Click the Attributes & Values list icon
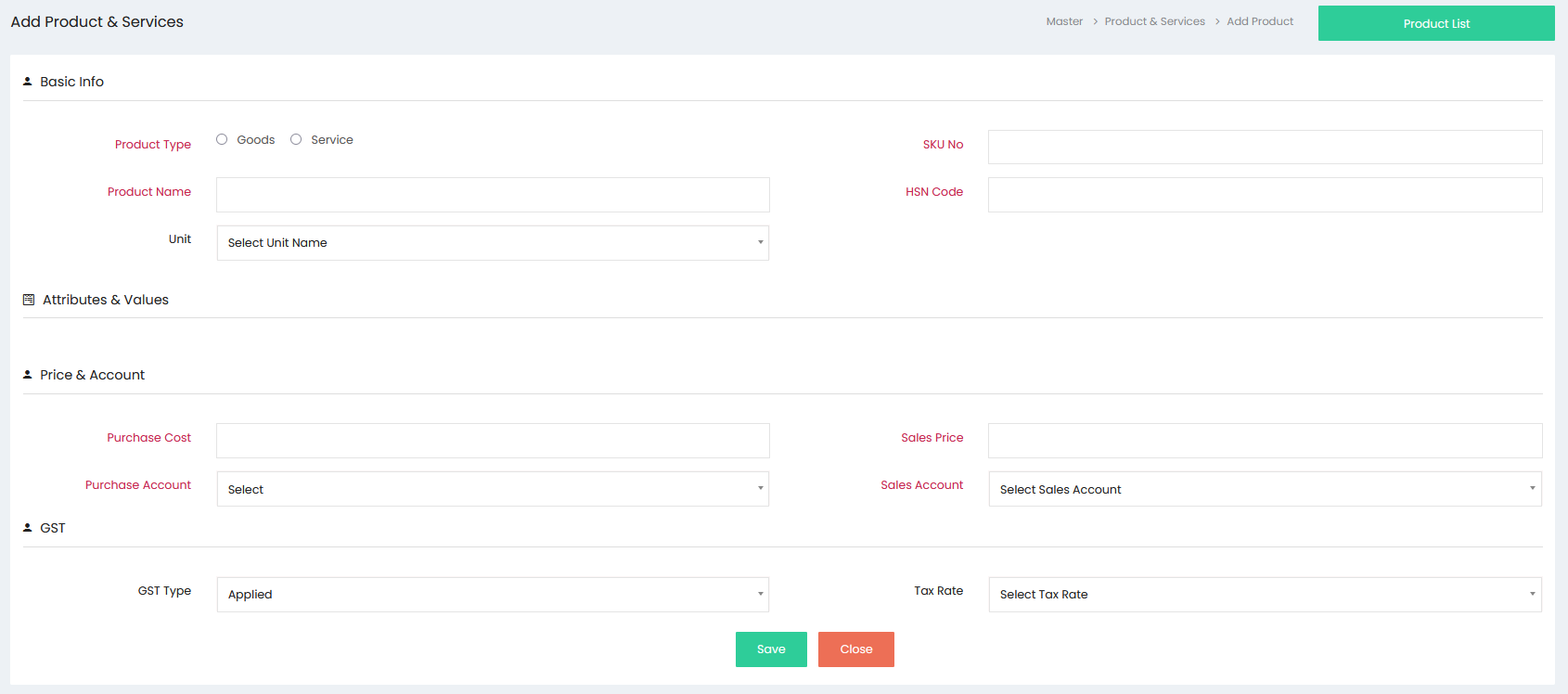 tap(29, 300)
